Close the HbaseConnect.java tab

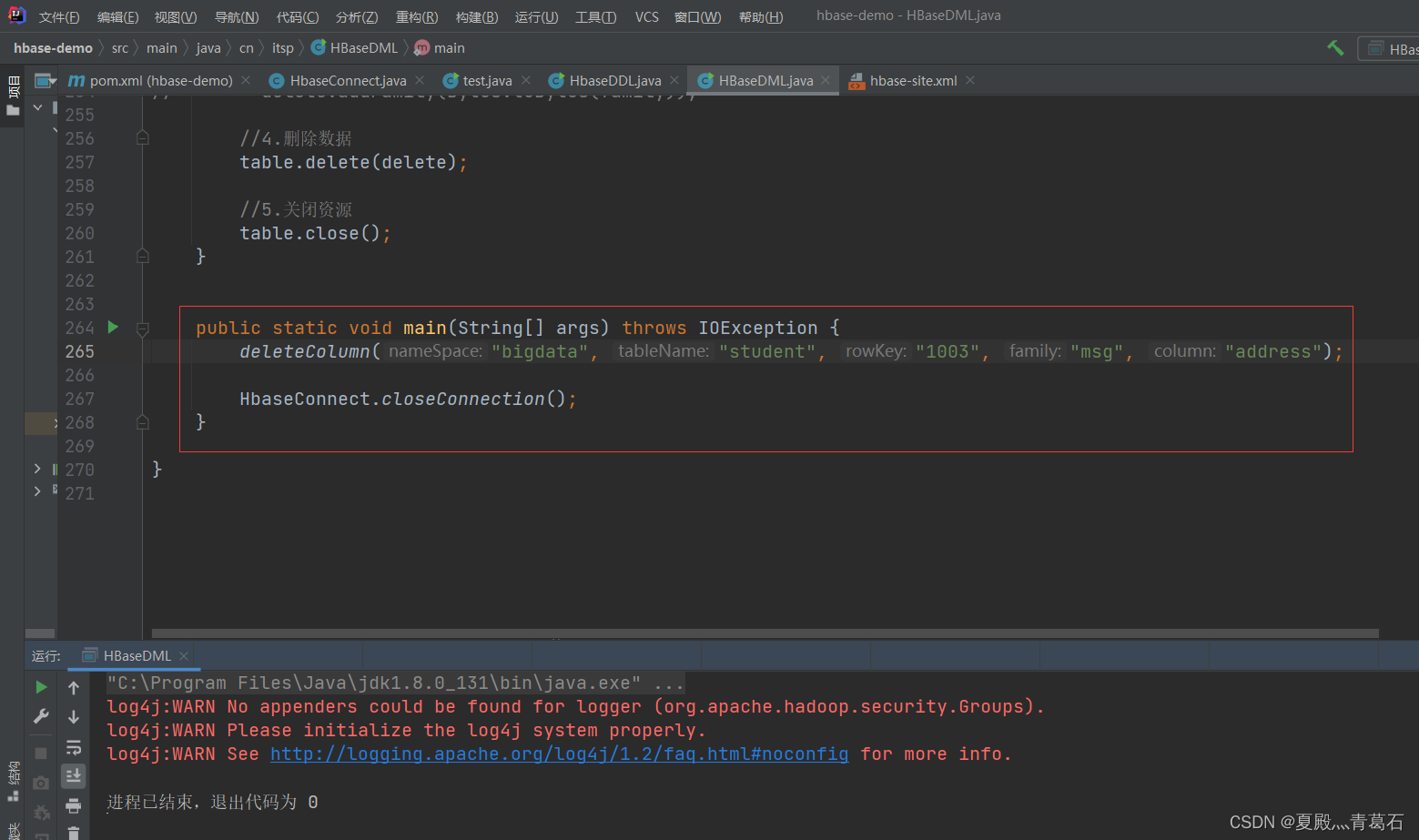[420, 80]
